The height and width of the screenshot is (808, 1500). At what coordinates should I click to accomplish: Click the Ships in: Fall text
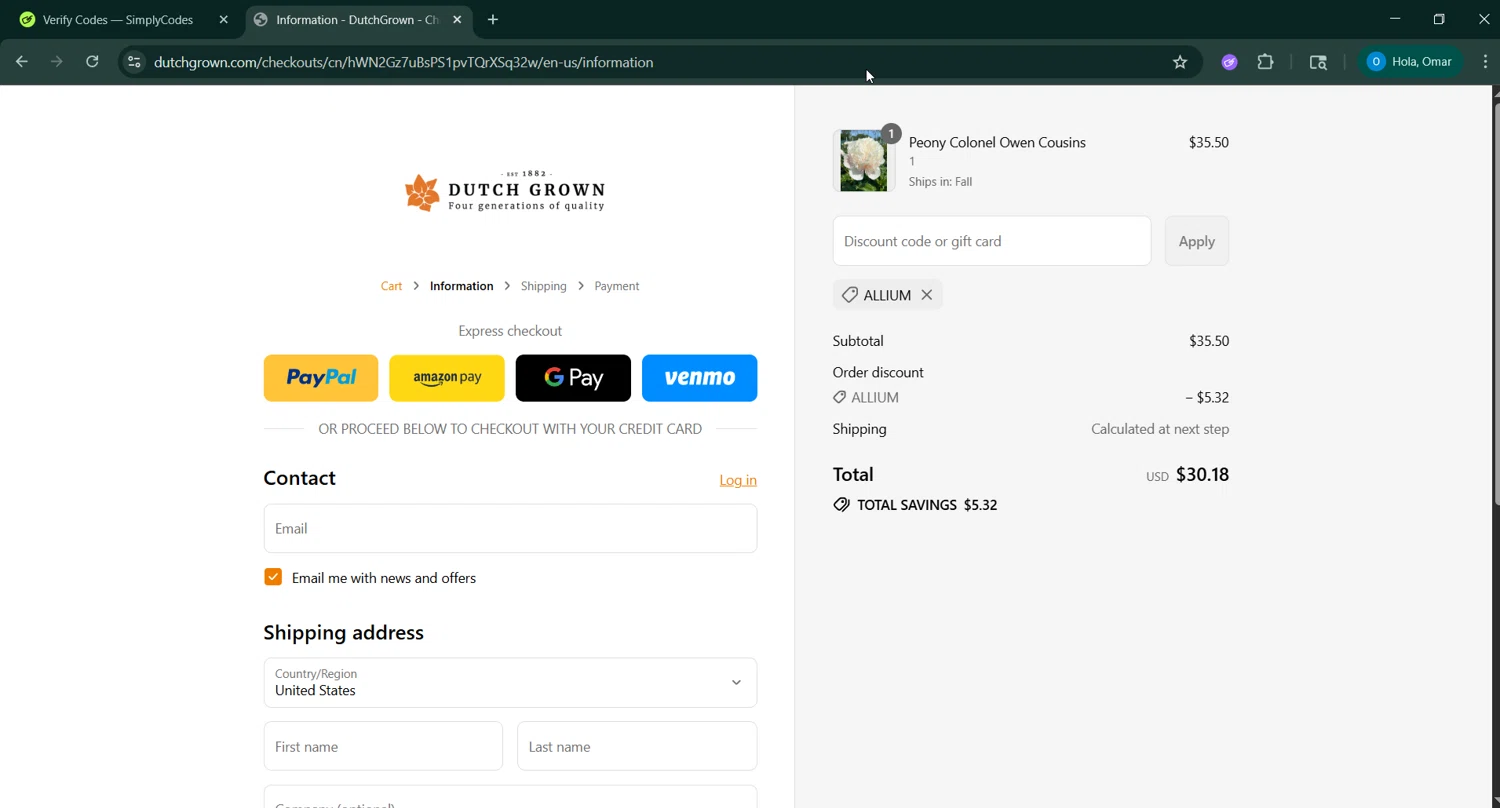[x=940, y=182]
